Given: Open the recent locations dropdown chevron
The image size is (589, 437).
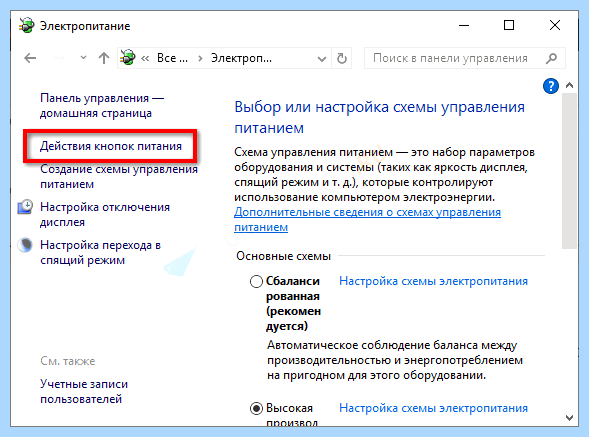Looking at the screenshot, I should pos(83,58).
